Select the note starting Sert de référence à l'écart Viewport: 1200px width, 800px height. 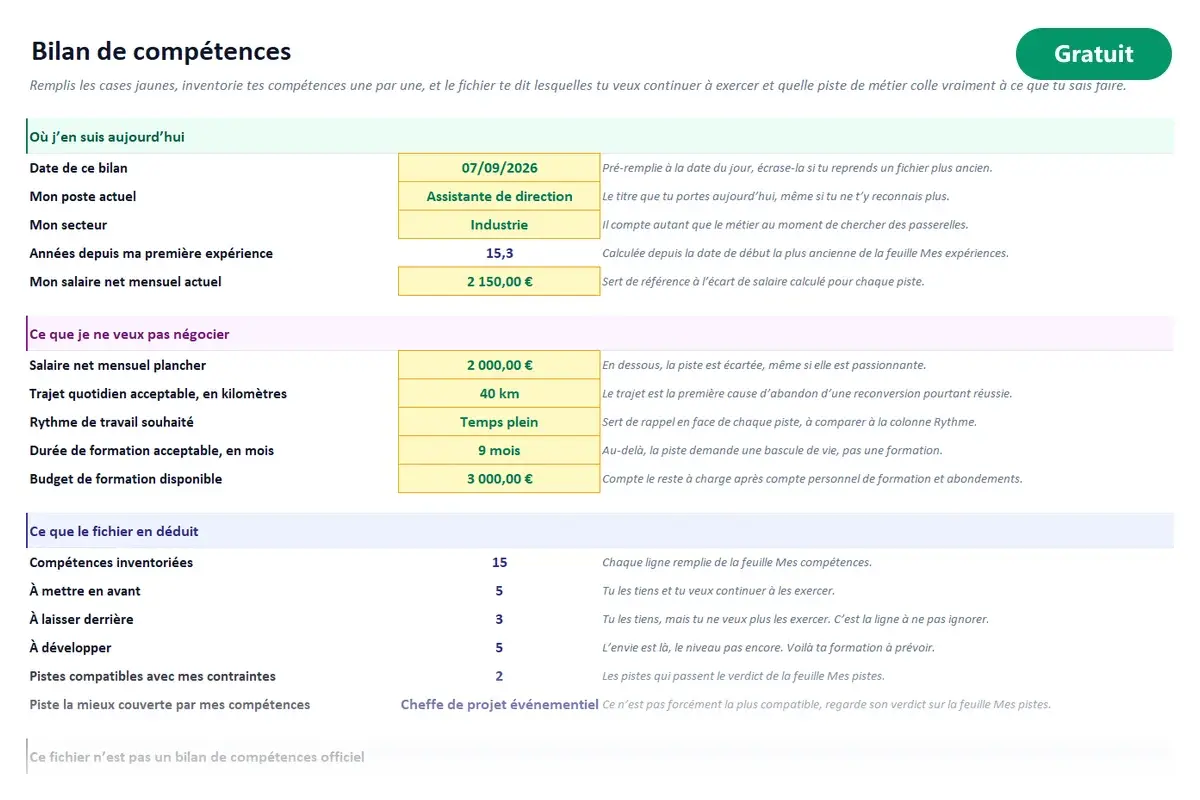(x=763, y=282)
